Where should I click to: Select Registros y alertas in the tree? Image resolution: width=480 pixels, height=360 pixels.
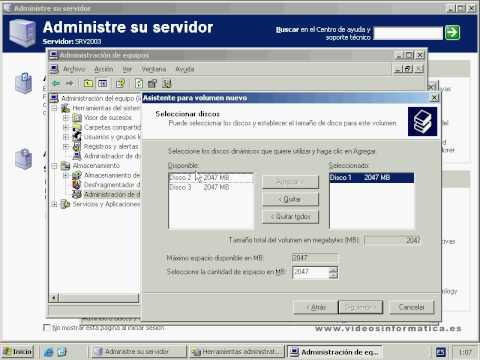click(111, 147)
